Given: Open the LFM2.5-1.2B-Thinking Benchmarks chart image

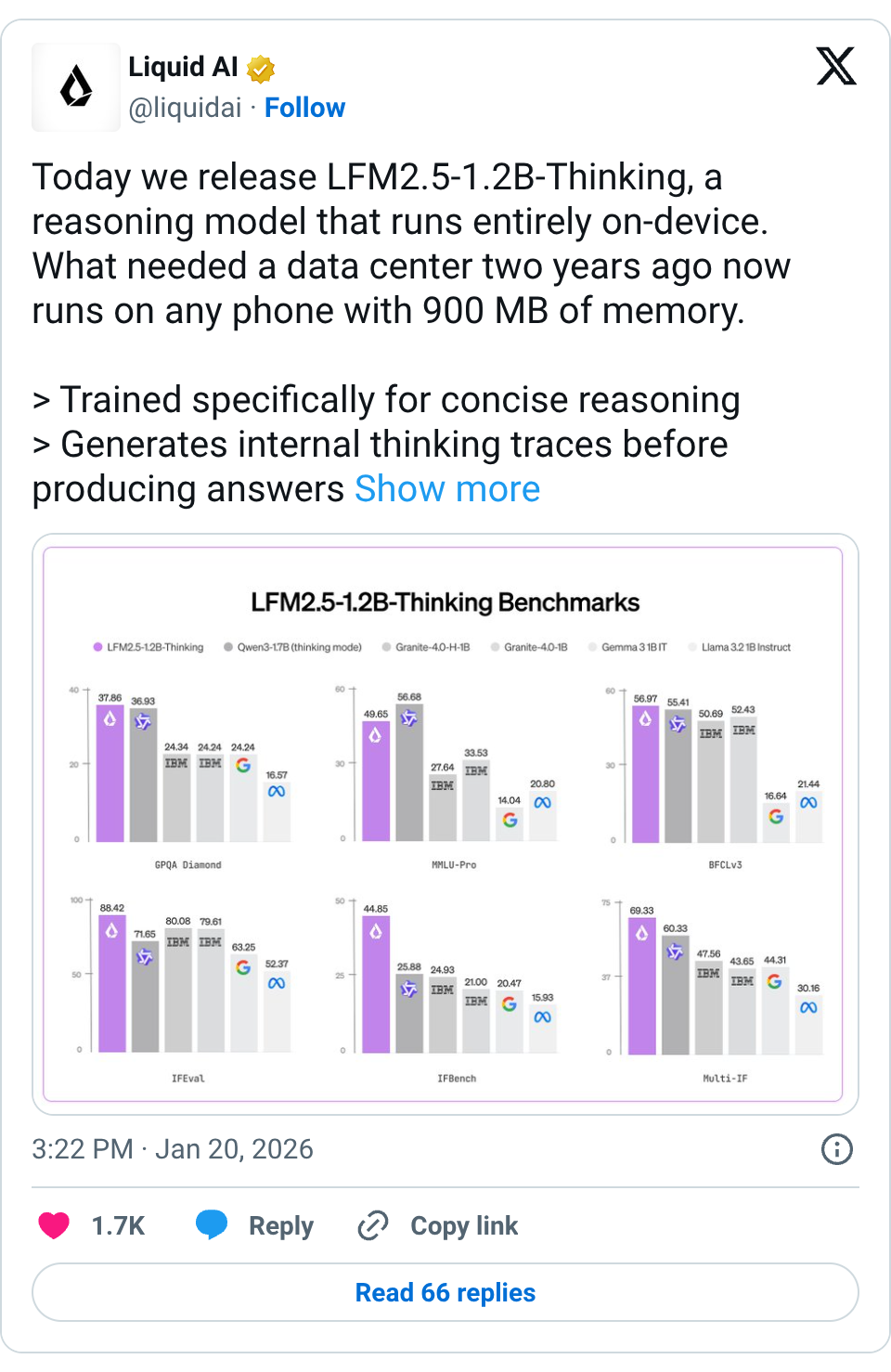Looking at the screenshot, I should [x=444, y=824].
